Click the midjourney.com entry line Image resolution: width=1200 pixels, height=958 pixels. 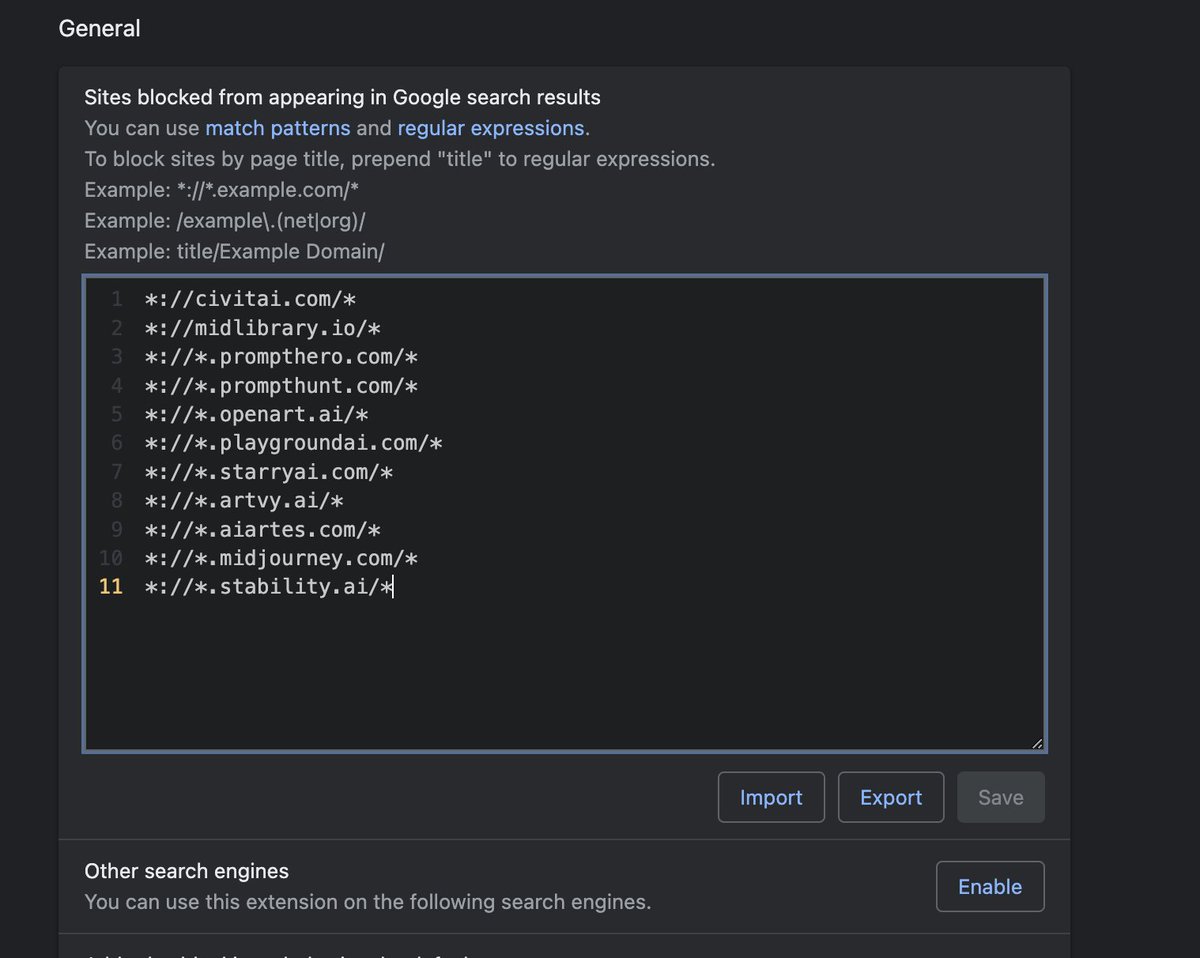pos(280,558)
